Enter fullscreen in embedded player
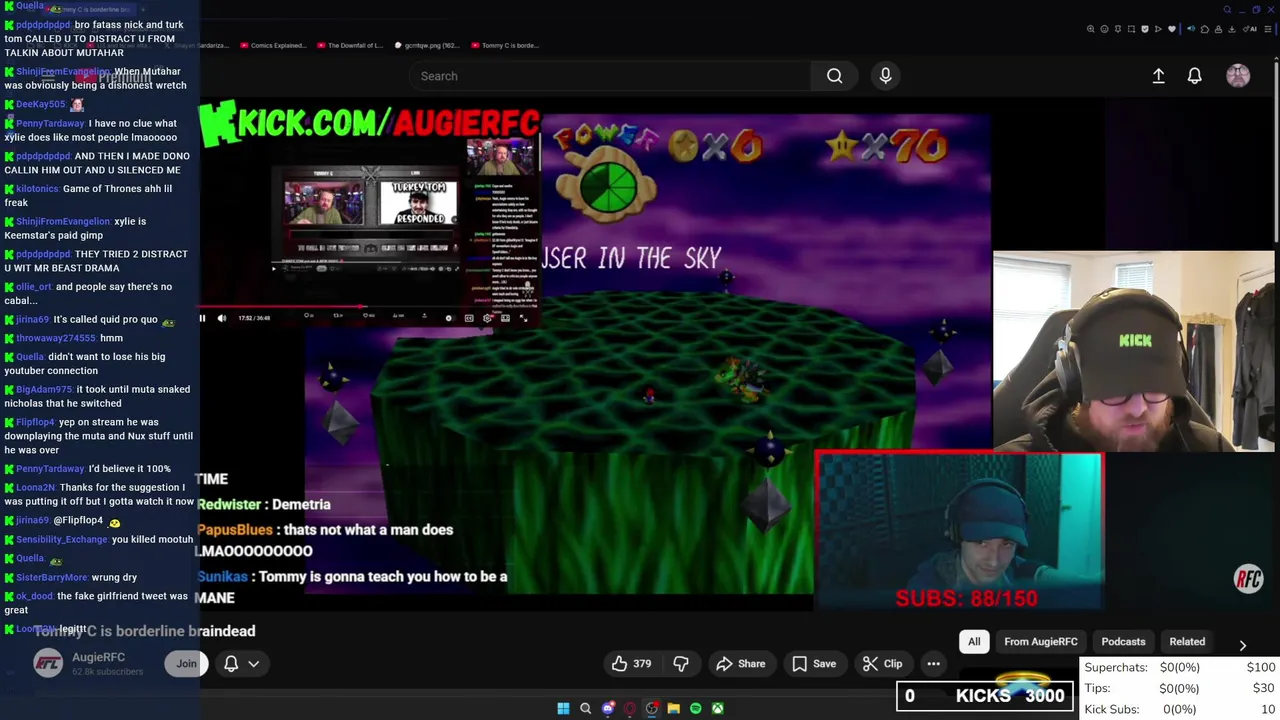 524,318
